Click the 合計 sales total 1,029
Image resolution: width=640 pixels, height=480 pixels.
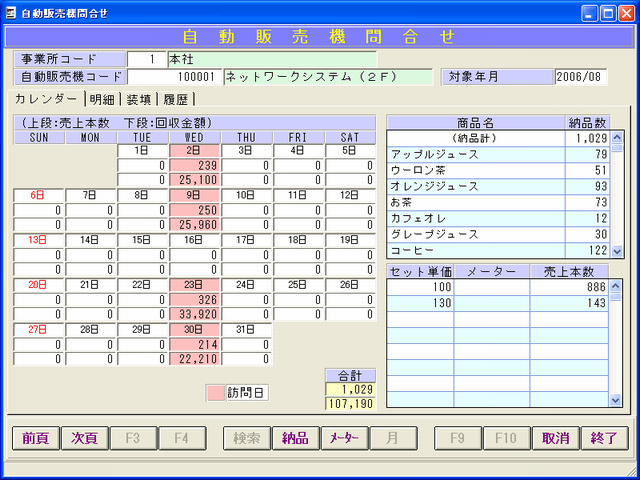point(351,389)
